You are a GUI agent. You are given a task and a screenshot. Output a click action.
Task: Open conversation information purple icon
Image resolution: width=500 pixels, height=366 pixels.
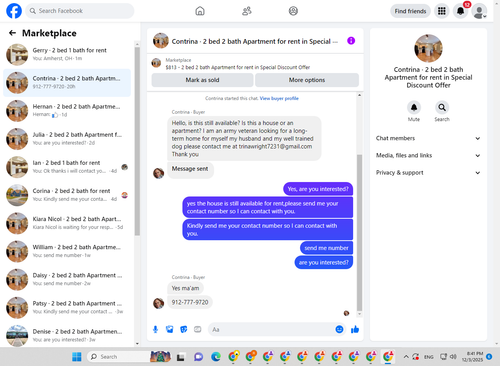click(351, 41)
